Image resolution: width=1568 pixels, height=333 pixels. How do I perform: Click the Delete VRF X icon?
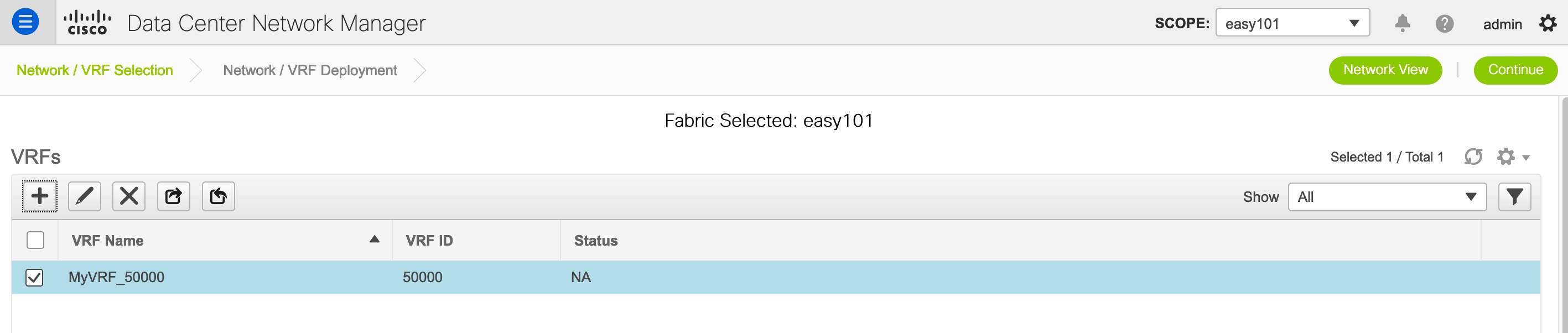[x=128, y=196]
